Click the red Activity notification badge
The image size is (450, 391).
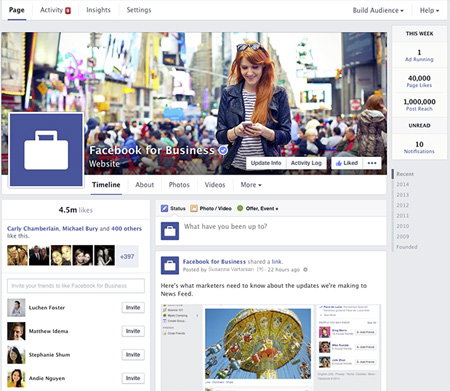tap(68, 11)
